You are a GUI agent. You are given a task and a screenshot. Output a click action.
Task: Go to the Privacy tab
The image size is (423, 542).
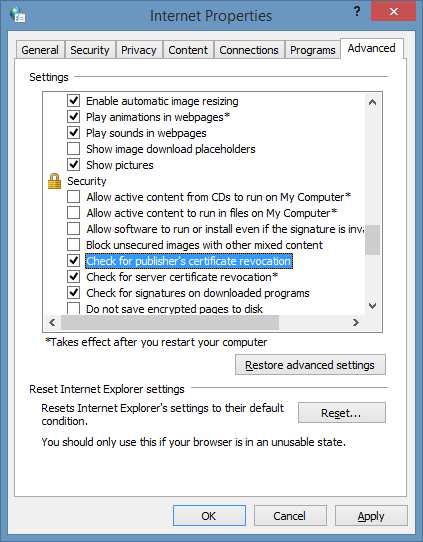[x=139, y=50]
